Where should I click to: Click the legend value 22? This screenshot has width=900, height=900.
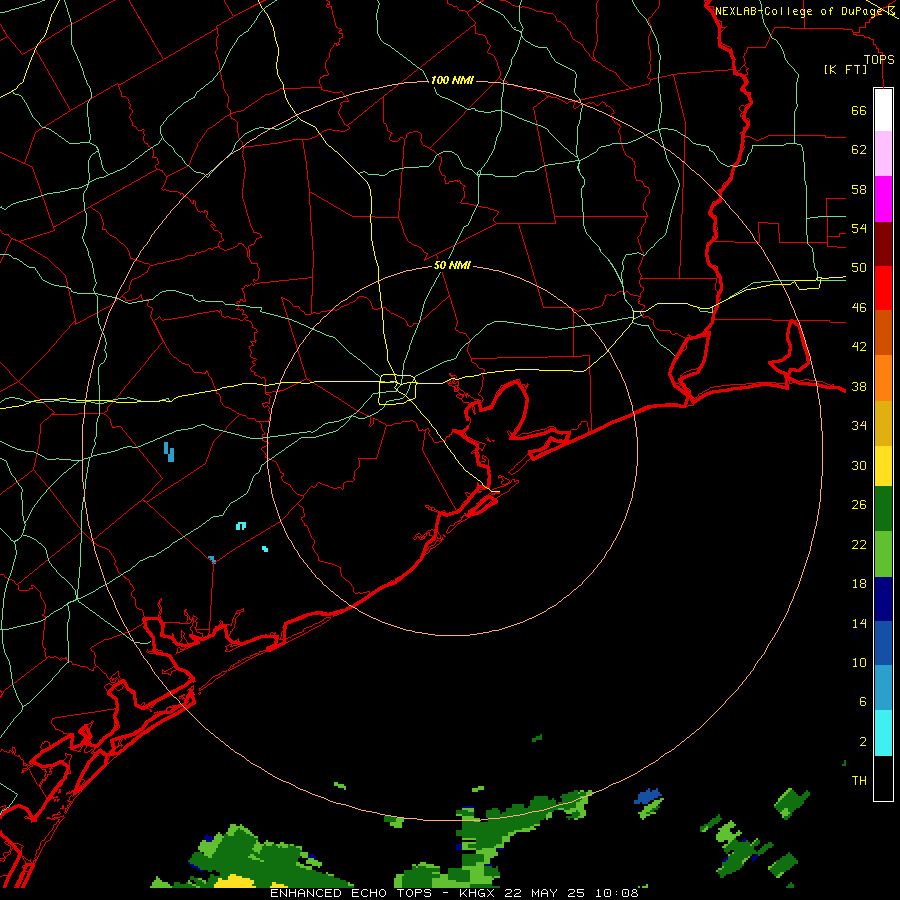pos(859,545)
